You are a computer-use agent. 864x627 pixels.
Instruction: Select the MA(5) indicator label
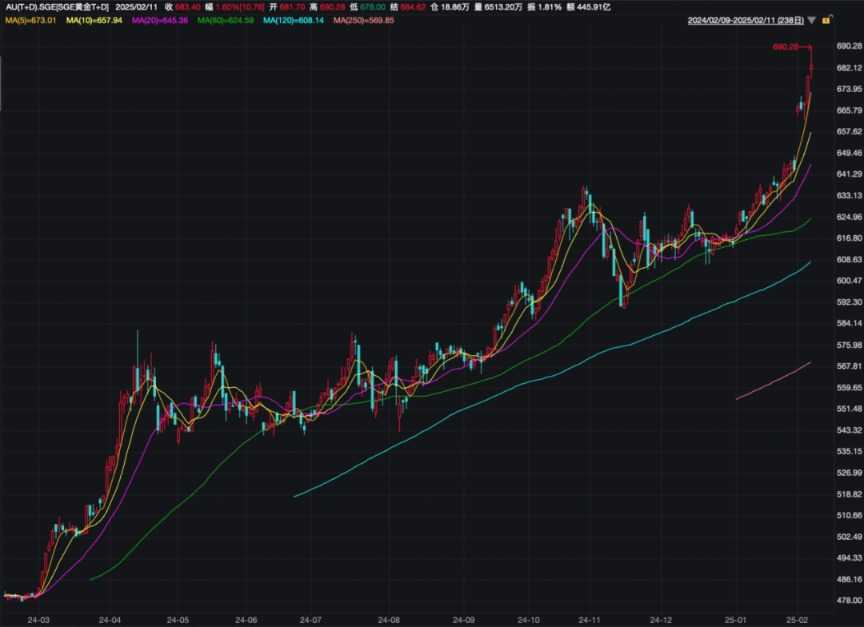(x=30, y=19)
